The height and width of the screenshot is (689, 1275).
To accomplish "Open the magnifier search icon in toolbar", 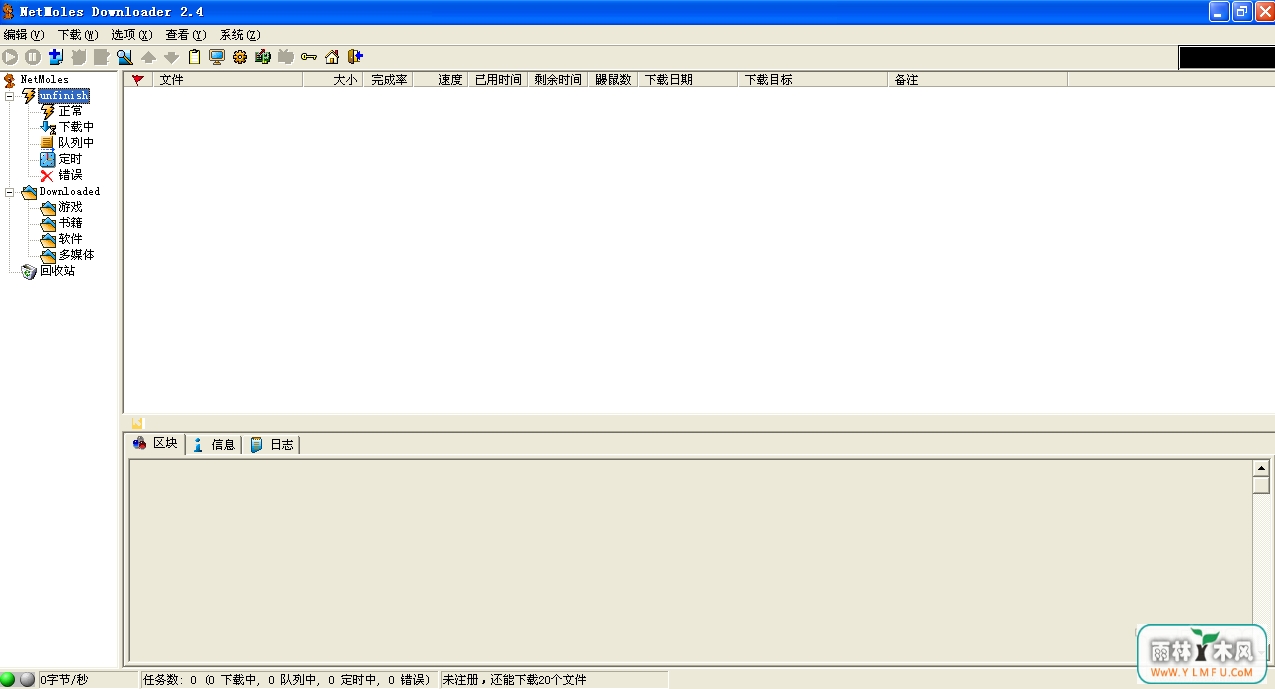I will point(125,57).
